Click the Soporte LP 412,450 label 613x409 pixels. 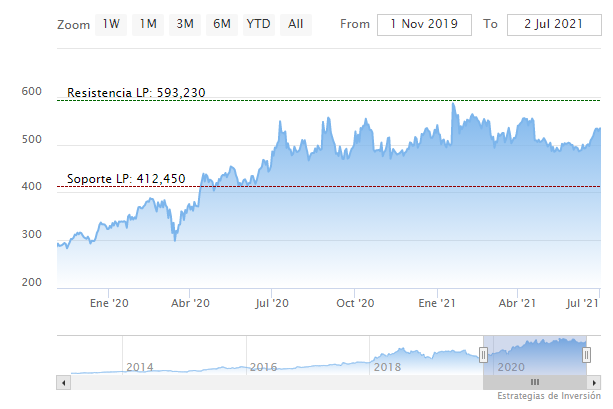[126, 179]
